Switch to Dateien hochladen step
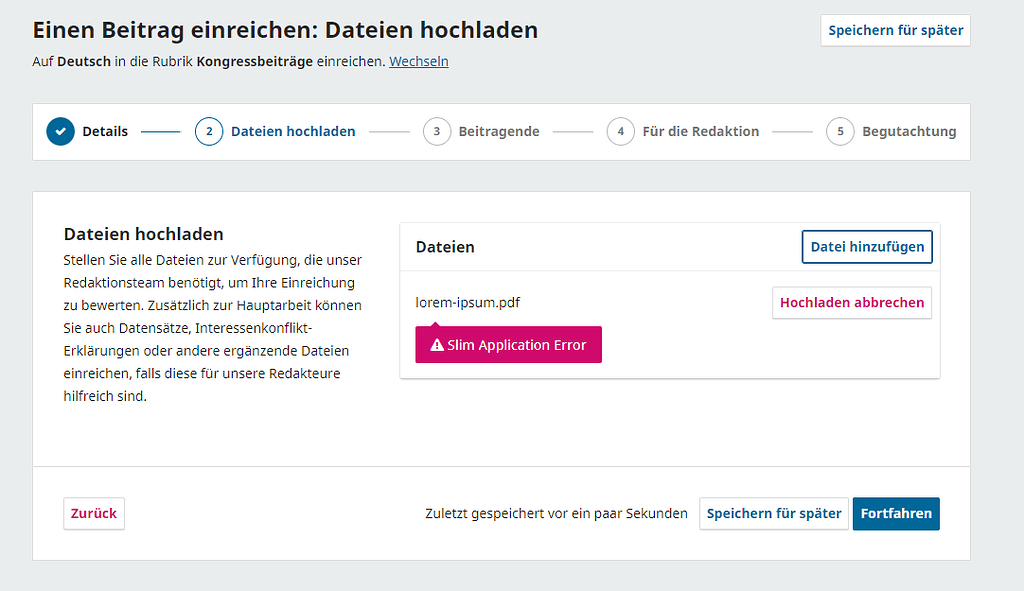Image resolution: width=1024 pixels, height=591 pixels. (275, 131)
